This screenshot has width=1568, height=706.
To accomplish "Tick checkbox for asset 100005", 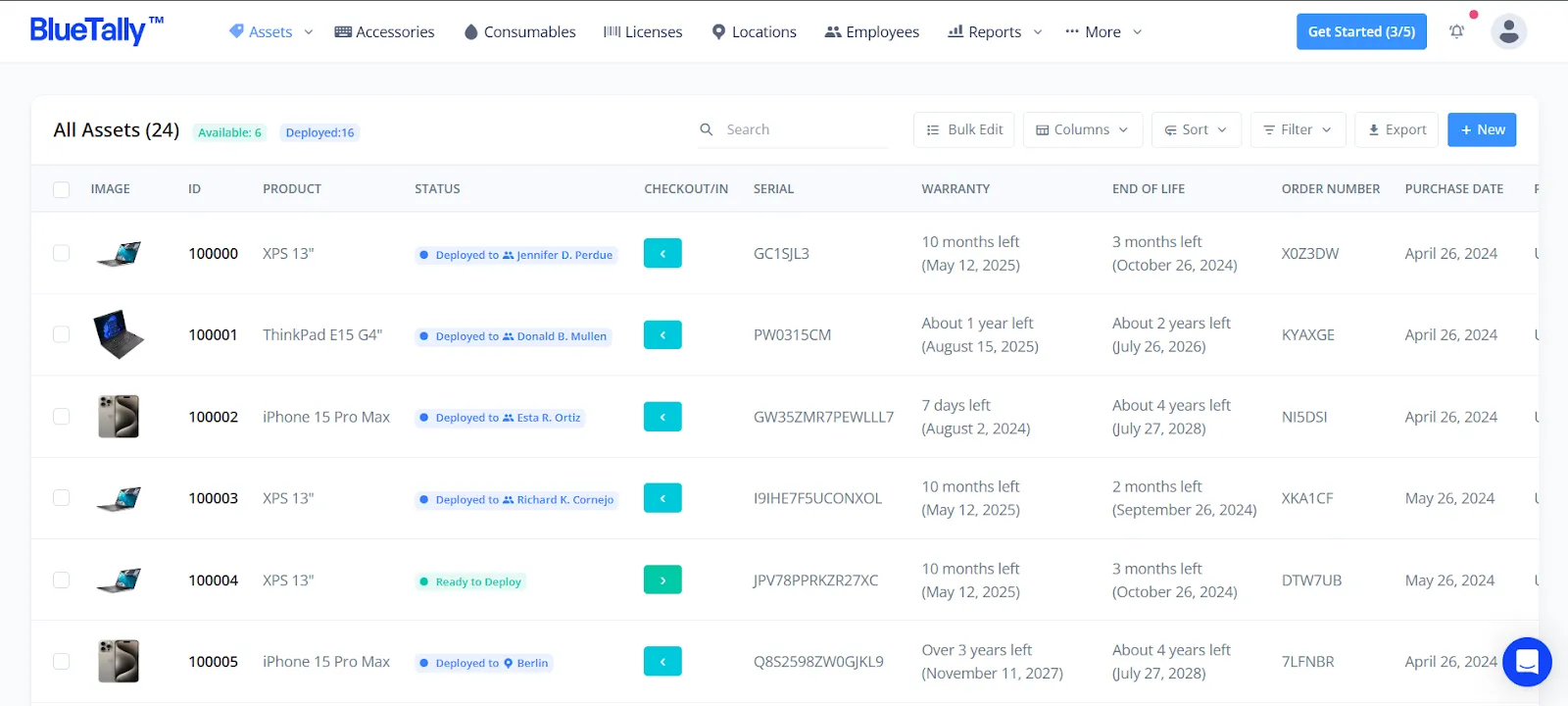I will click(x=61, y=662).
